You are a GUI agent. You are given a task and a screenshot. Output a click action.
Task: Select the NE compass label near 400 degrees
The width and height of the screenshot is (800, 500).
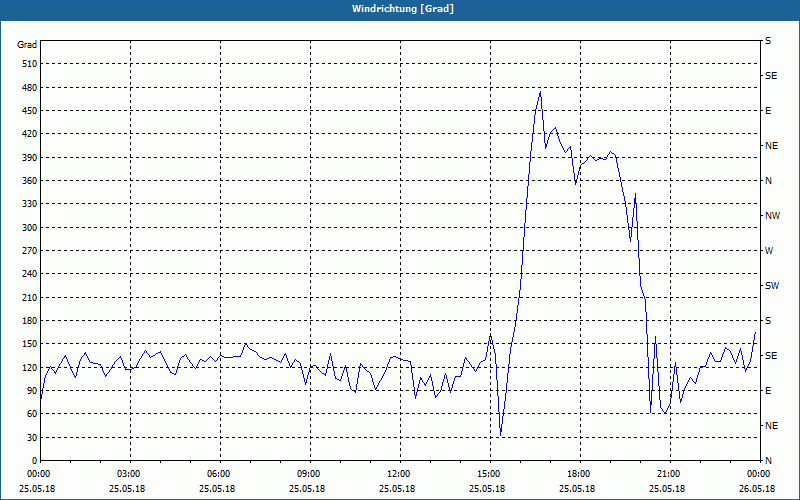click(x=771, y=146)
